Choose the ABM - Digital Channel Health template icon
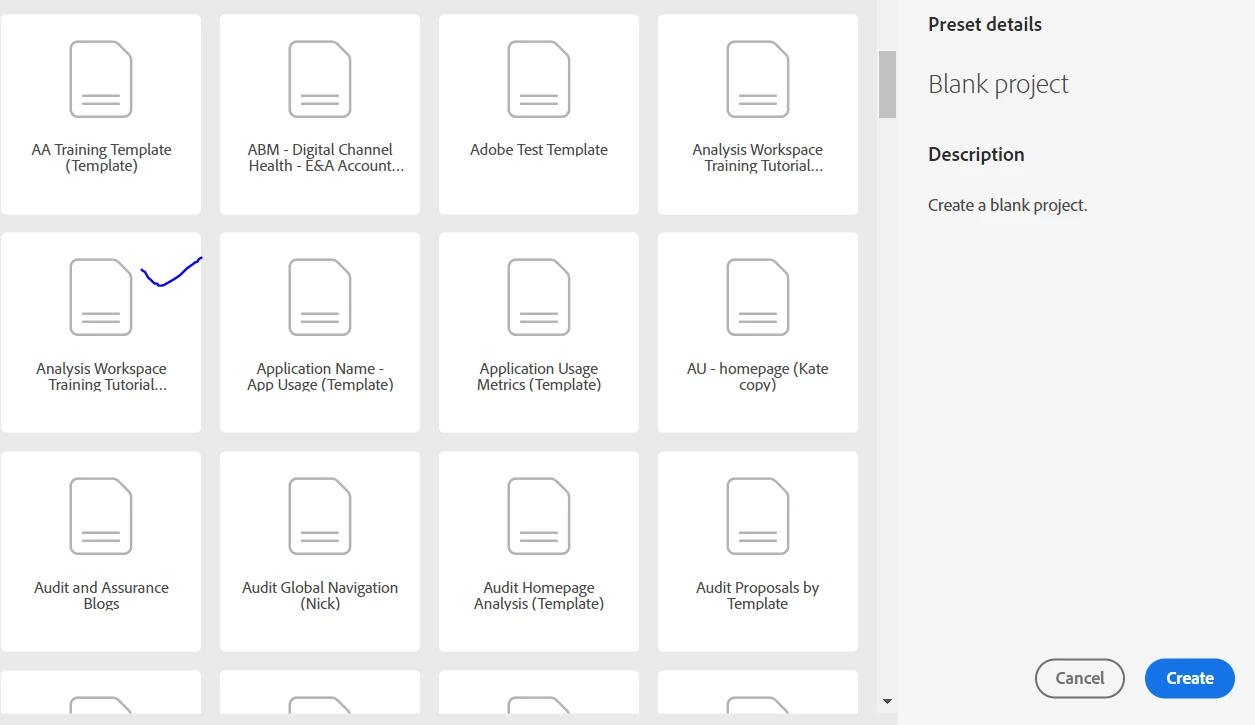 320,79
